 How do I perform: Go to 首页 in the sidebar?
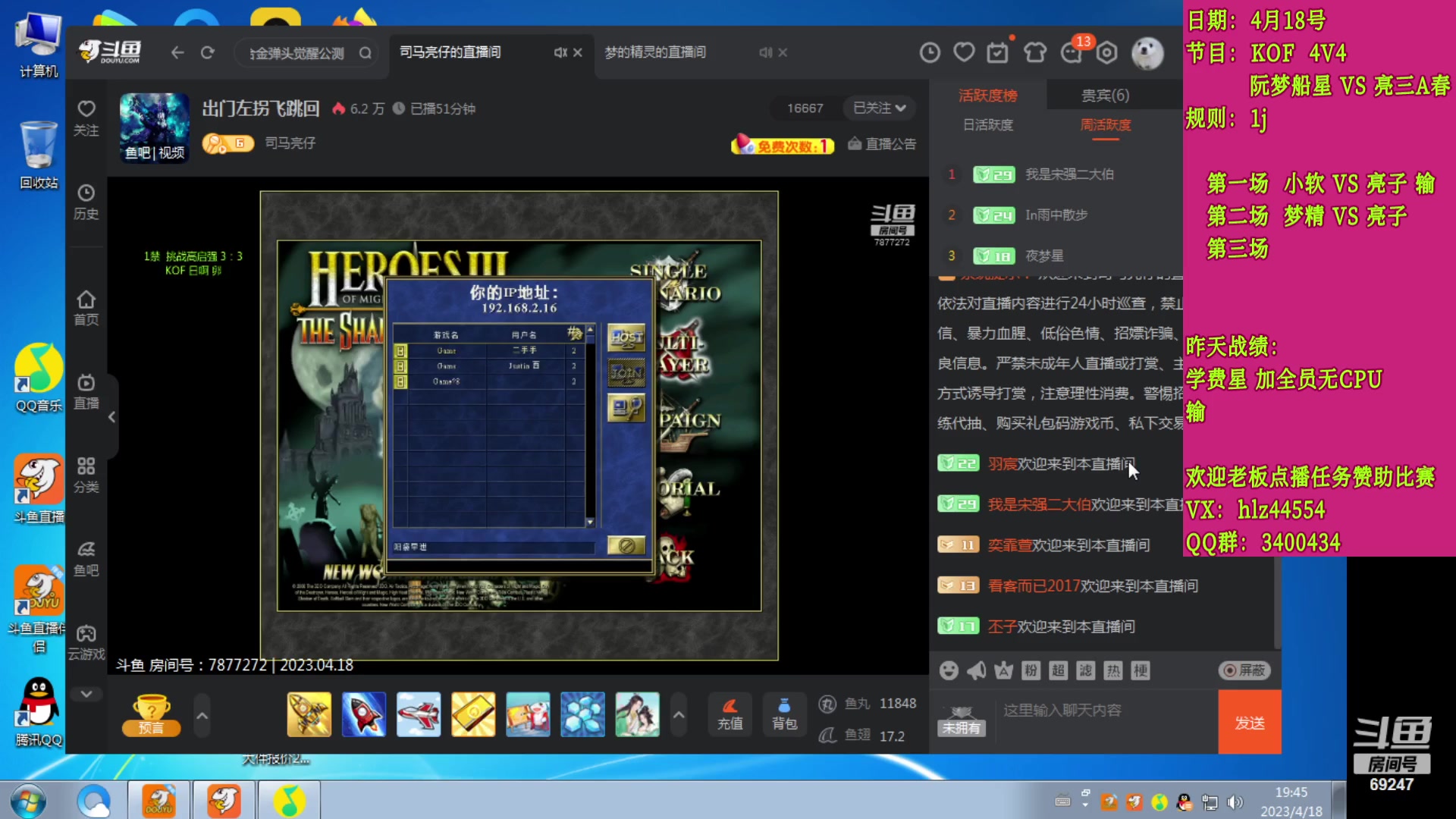tap(86, 308)
